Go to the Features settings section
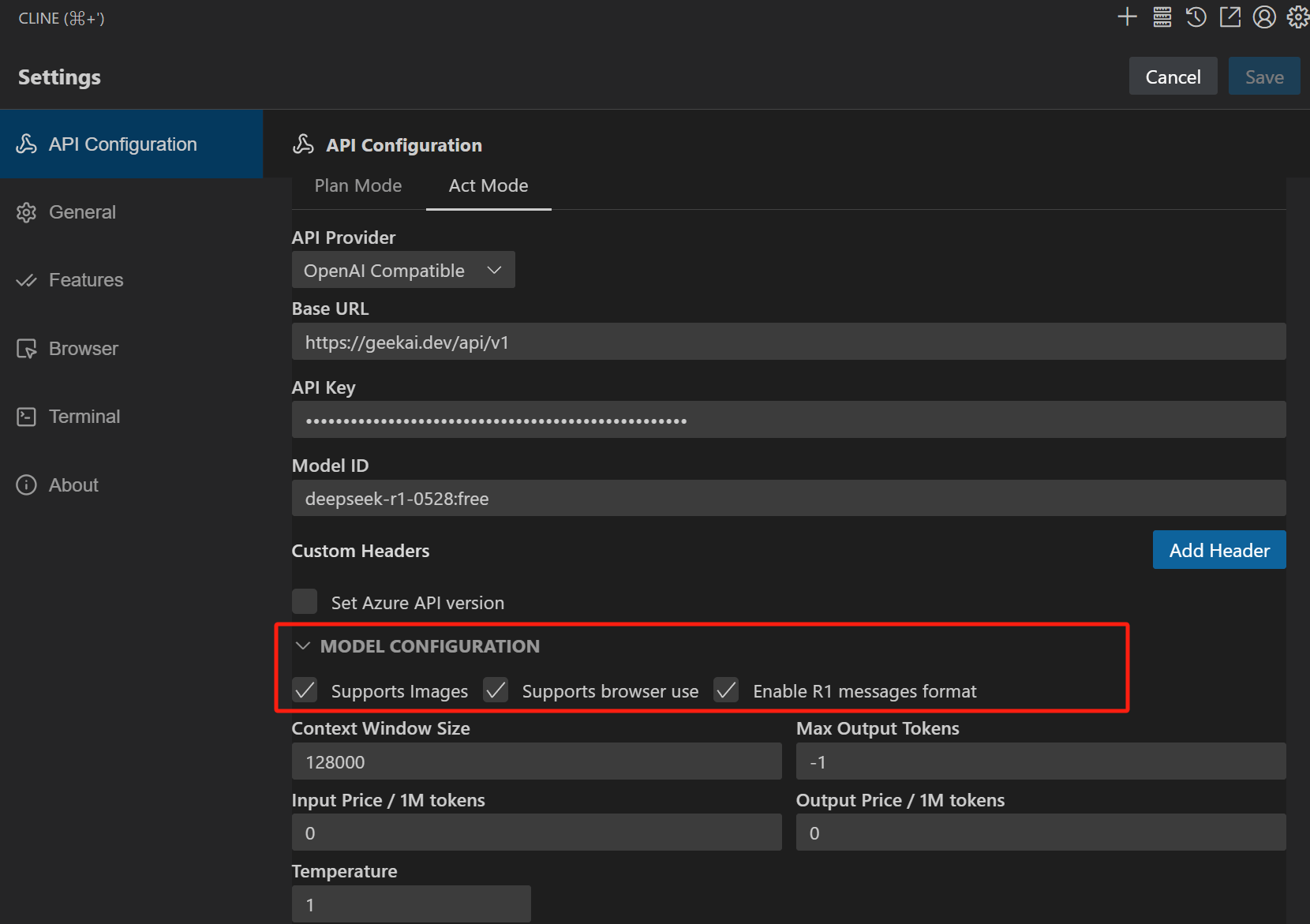1310x924 pixels. [x=131, y=280]
